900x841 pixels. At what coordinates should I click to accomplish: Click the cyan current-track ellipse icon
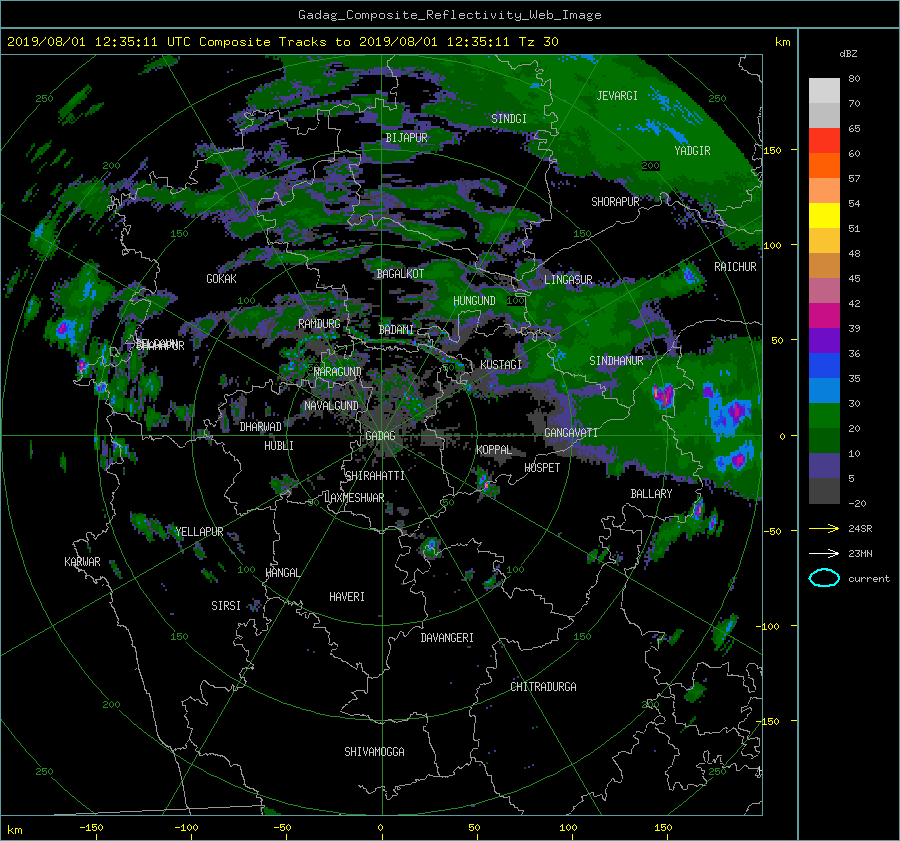pyautogui.click(x=824, y=578)
